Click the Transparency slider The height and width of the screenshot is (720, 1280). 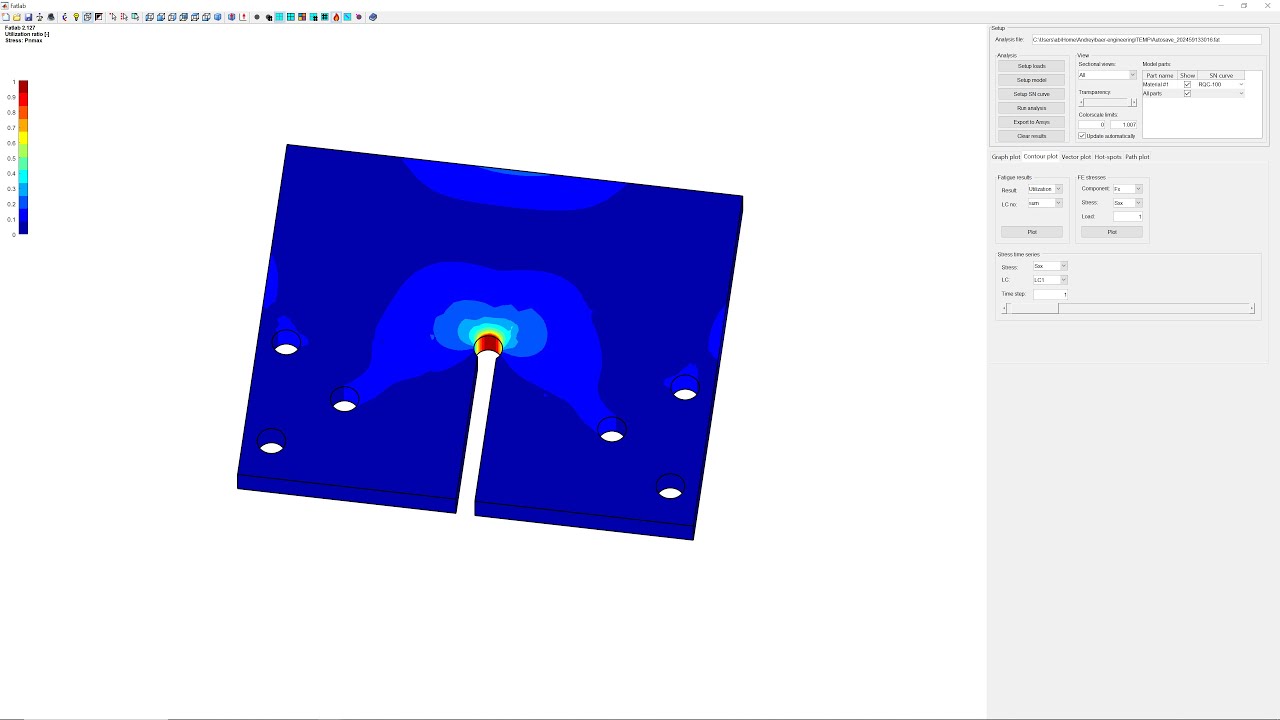(1107, 102)
